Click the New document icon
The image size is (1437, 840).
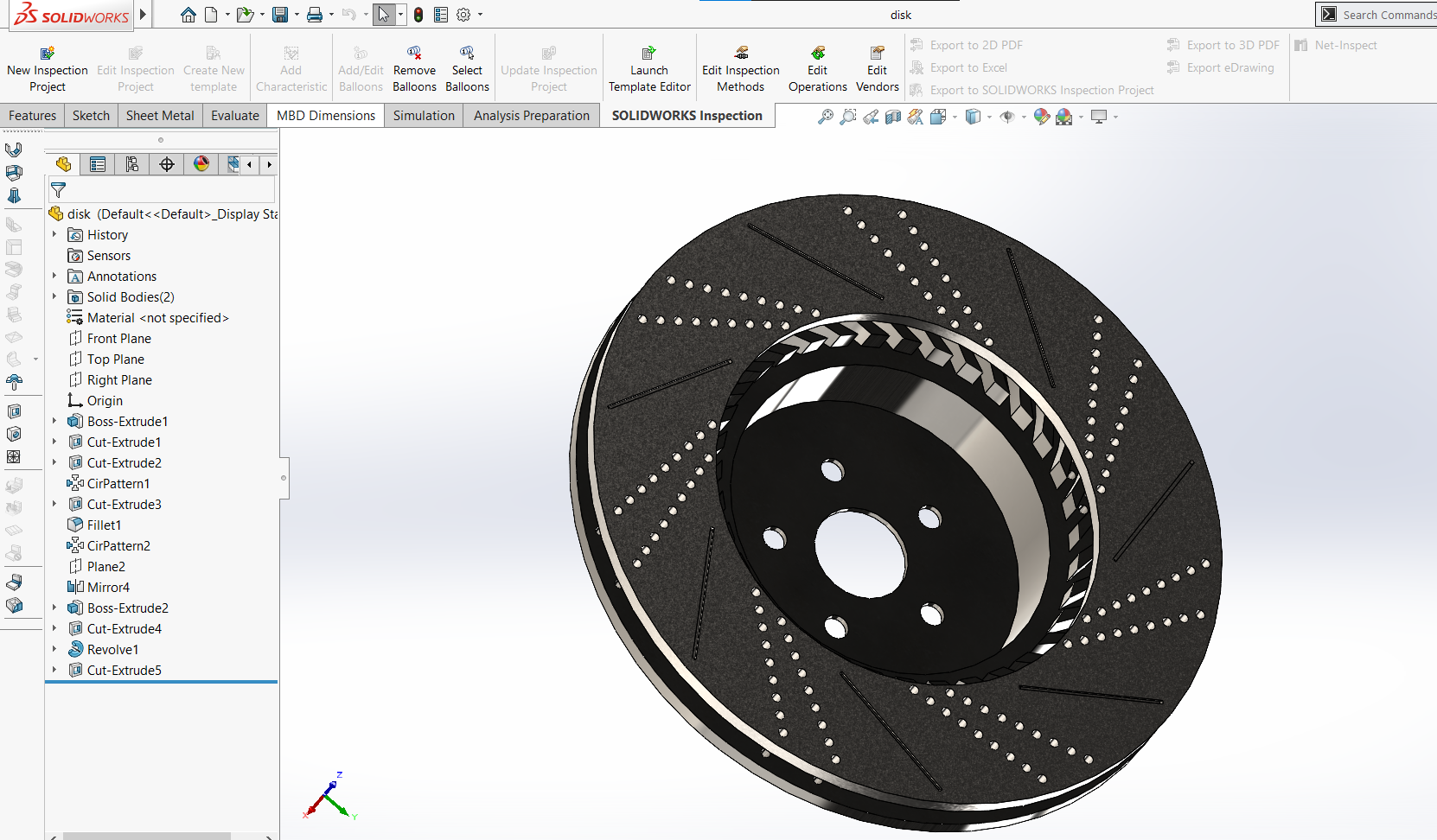coord(210,15)
